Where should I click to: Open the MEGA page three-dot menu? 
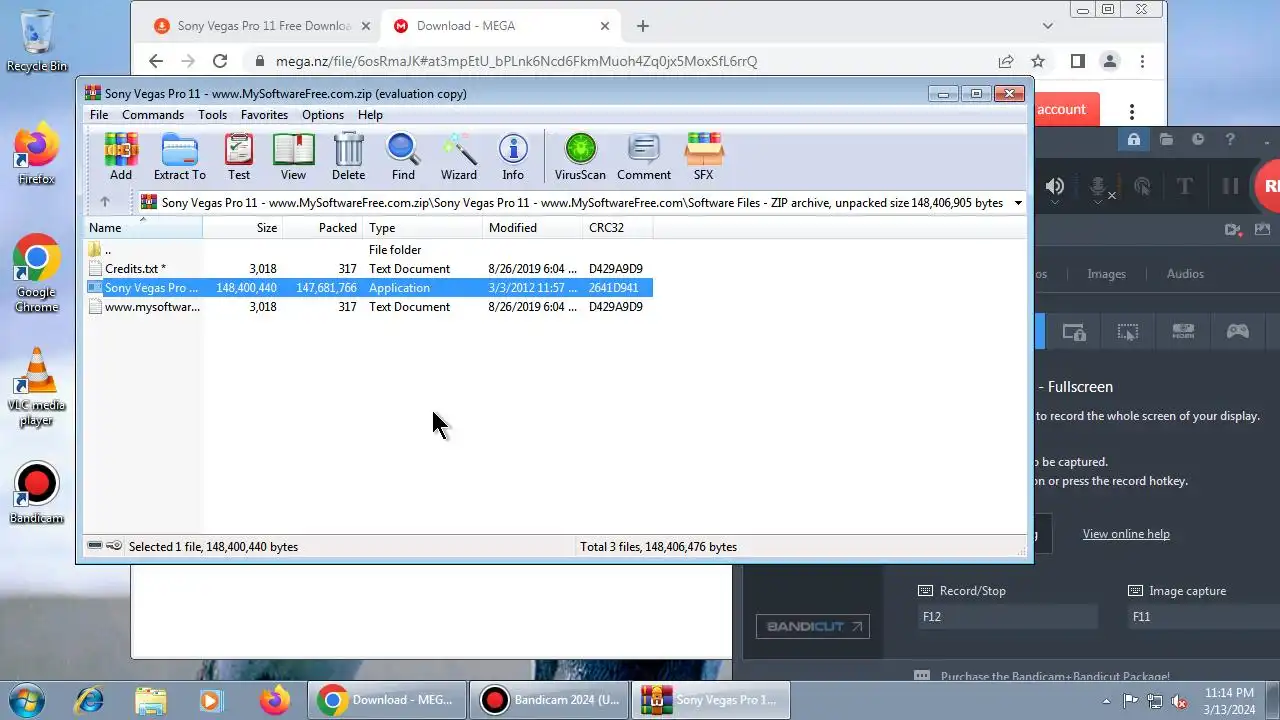pos(1132,111)
